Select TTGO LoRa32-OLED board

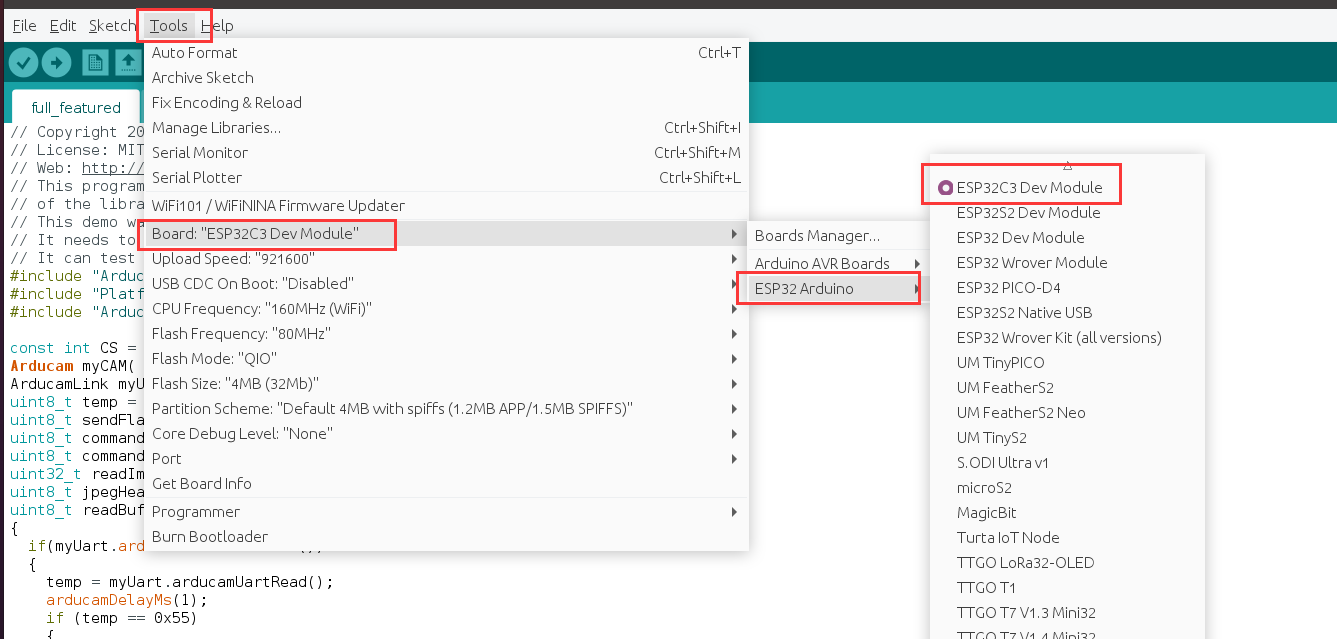tap(1067, 562)
